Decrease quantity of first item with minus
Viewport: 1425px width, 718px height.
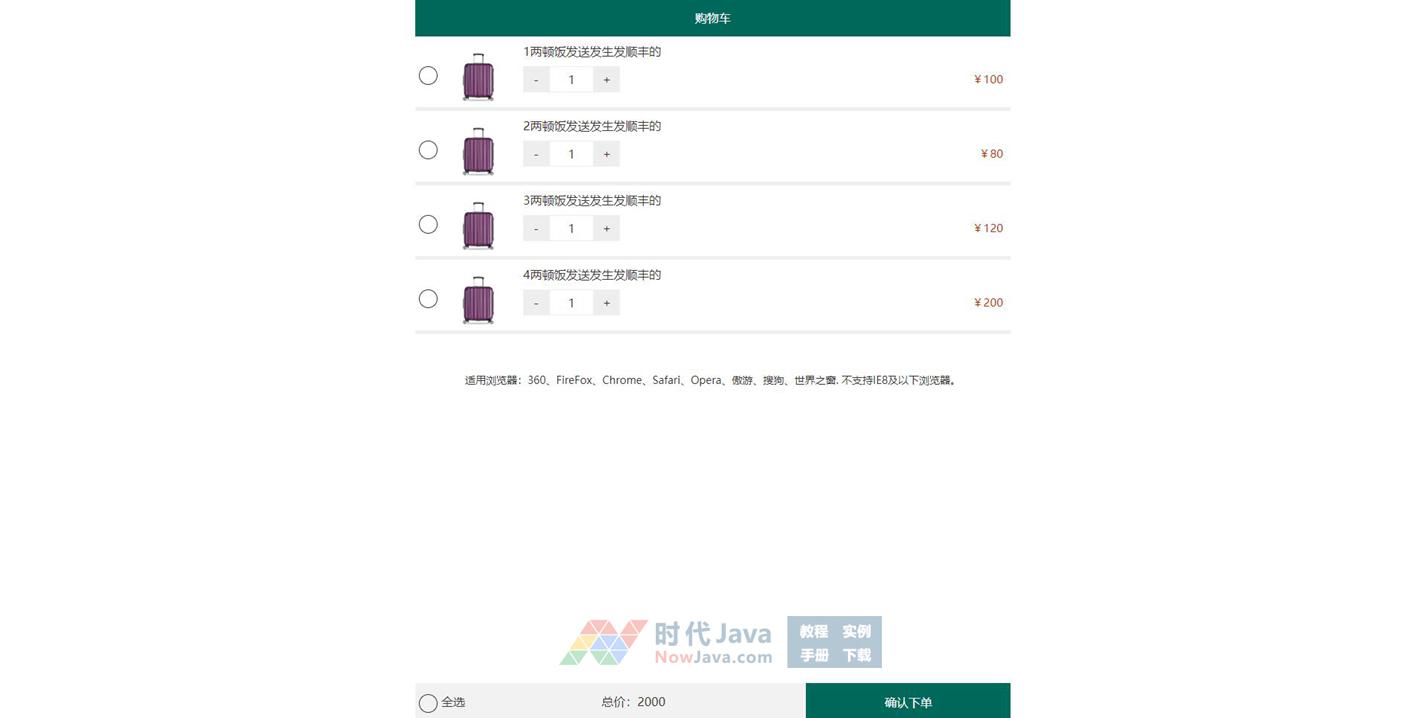(x=536, y=79)
